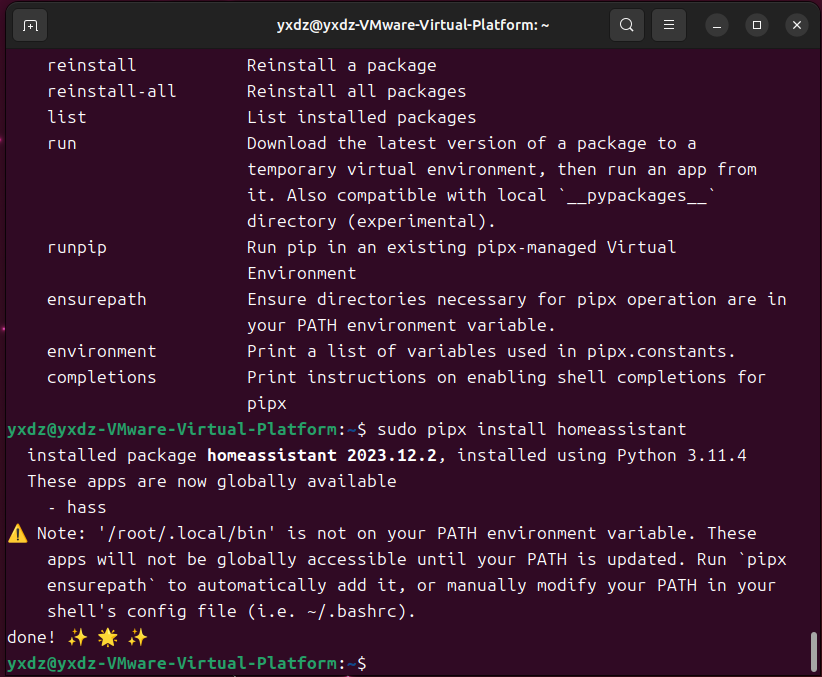Click the 'done!' text
This screenshot has height=677, width=822.
[31, 637]
